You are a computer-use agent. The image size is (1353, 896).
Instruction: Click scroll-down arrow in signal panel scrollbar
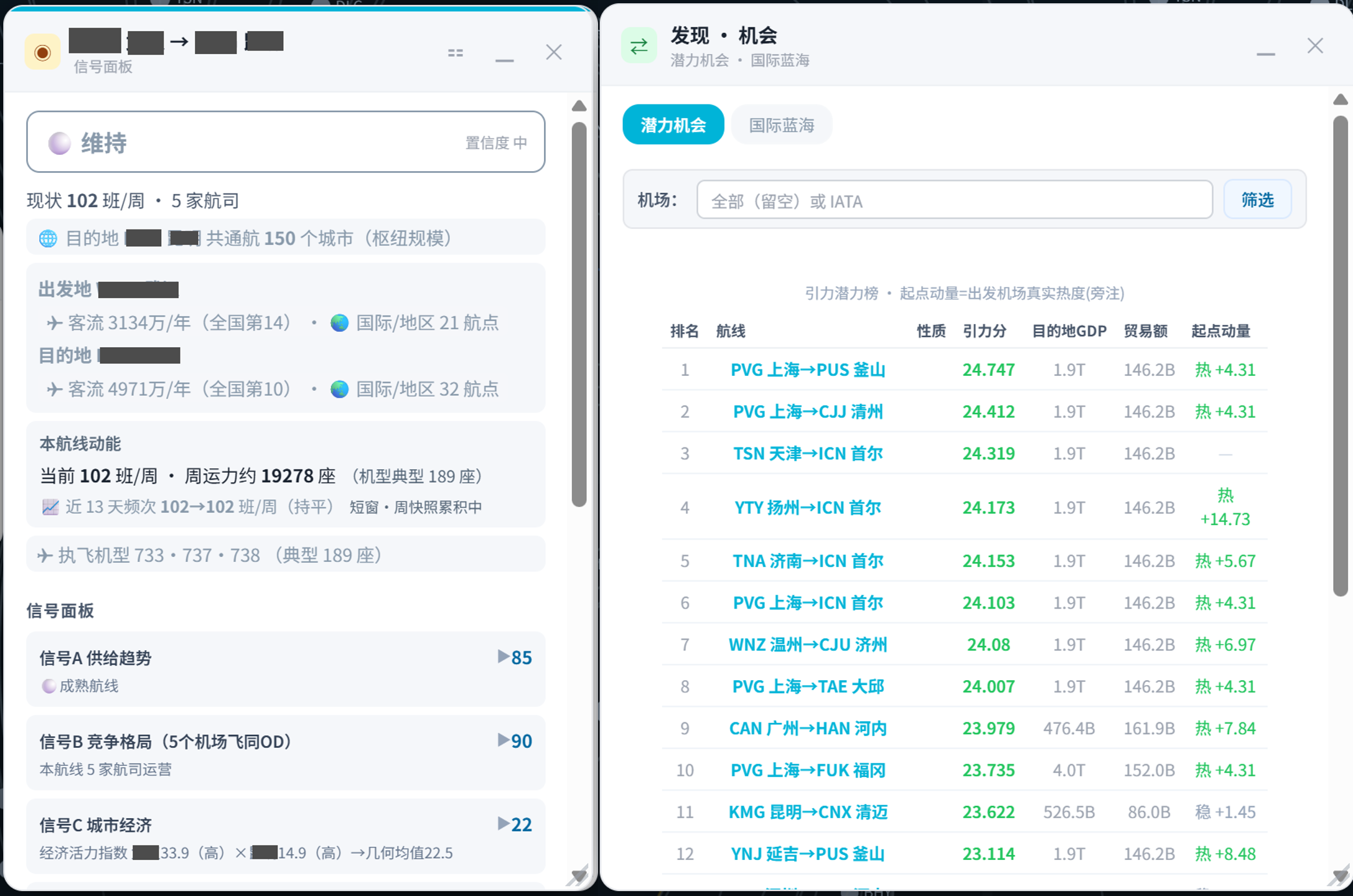point(579,876)
